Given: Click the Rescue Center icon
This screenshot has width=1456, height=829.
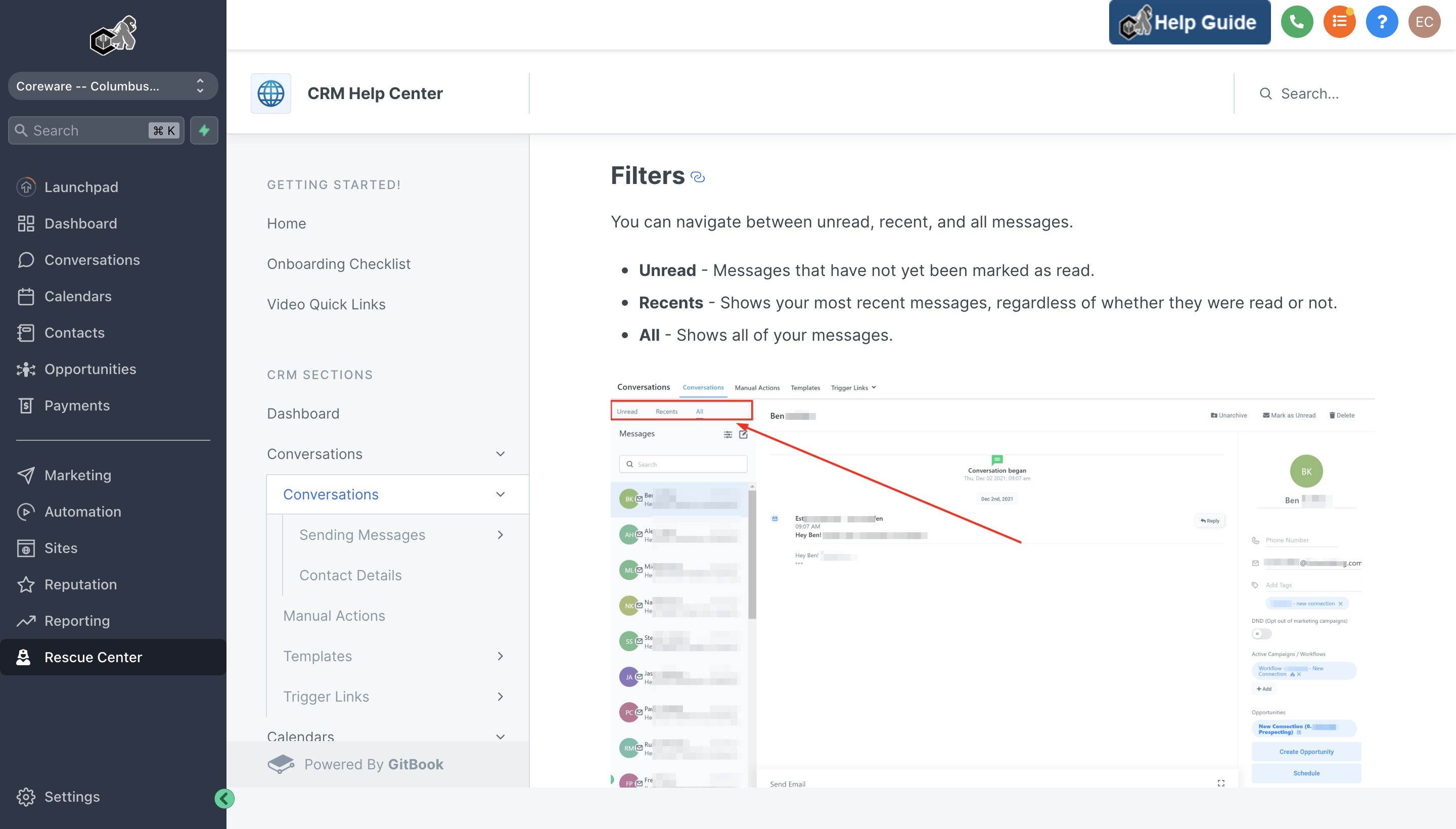Looking at the screenshot, I should click(23, 657).
